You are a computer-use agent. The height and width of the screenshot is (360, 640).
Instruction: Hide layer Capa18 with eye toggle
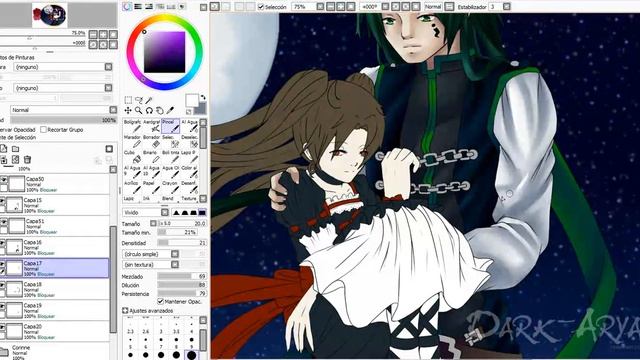click(3, 285)
